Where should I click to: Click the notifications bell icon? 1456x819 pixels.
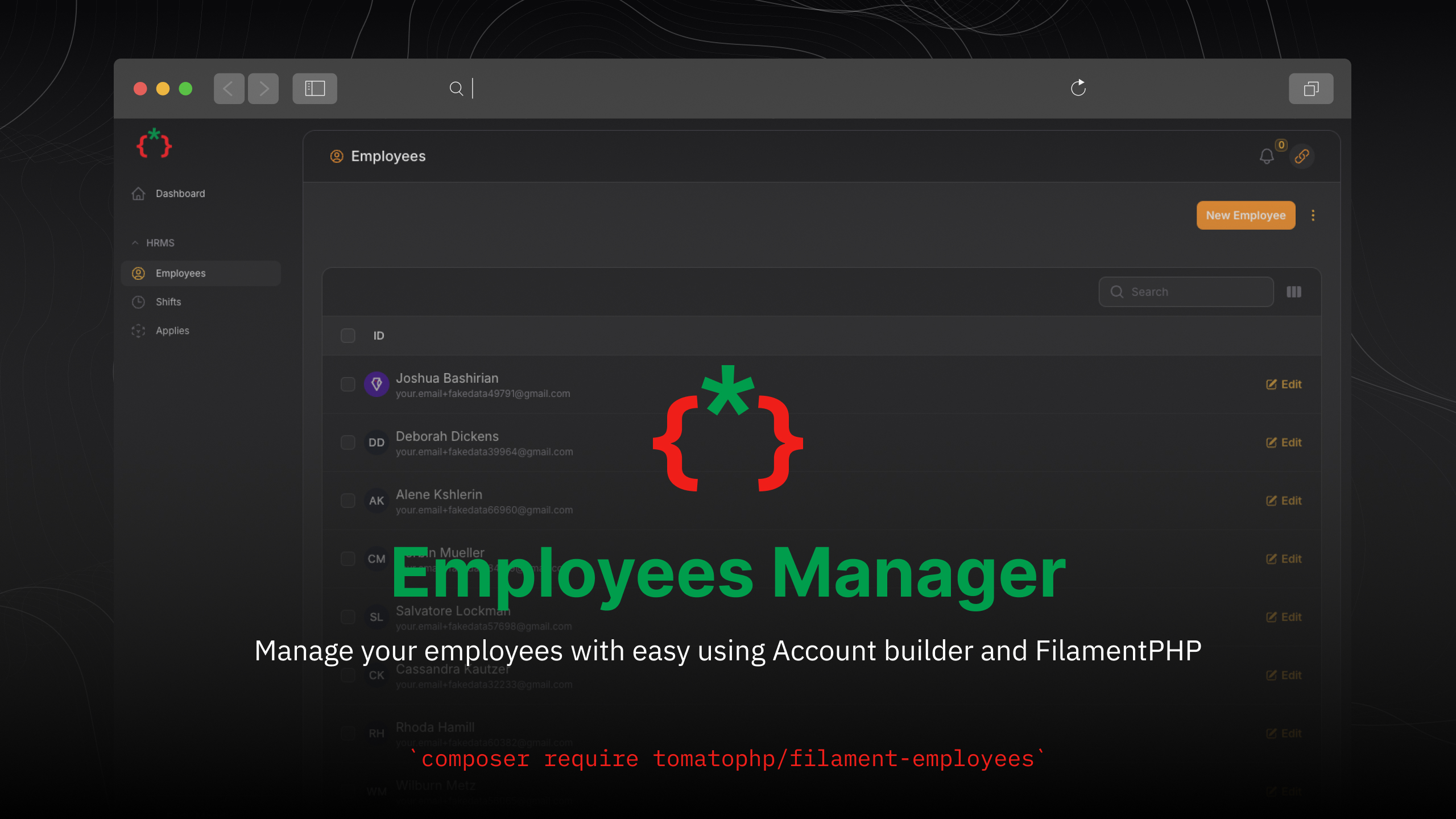click(x=1266, y=156)
